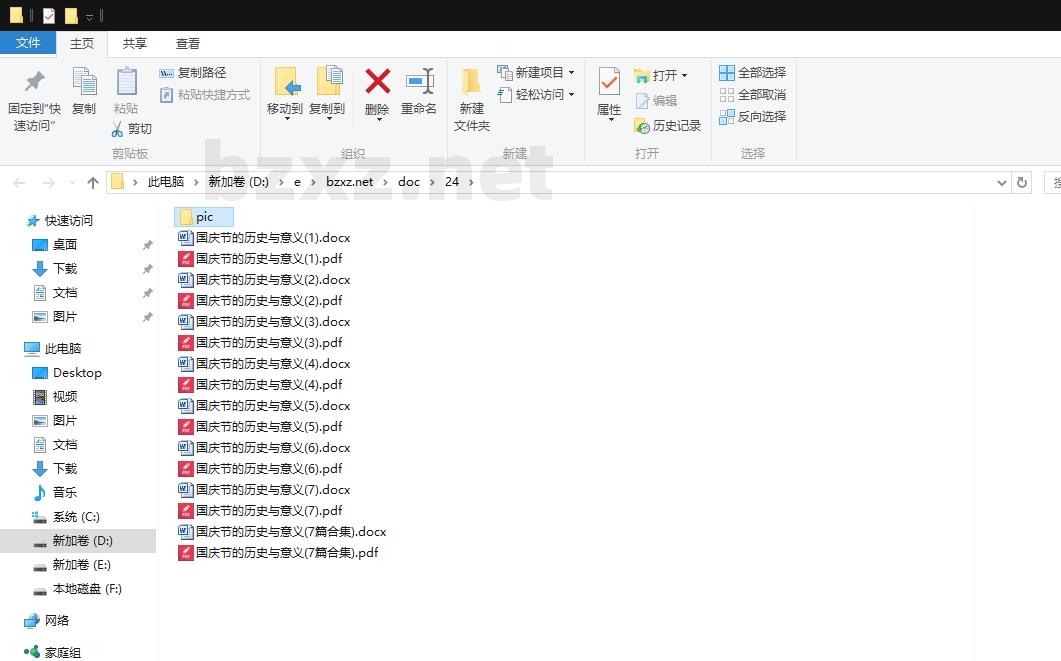Click Pin to Quick Access icon
The height and width of the screenshot is (661, 1061).
point(34,82)
